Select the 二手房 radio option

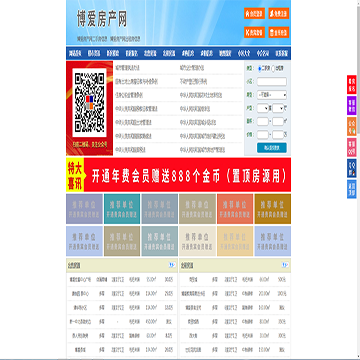tap(260, 68)
